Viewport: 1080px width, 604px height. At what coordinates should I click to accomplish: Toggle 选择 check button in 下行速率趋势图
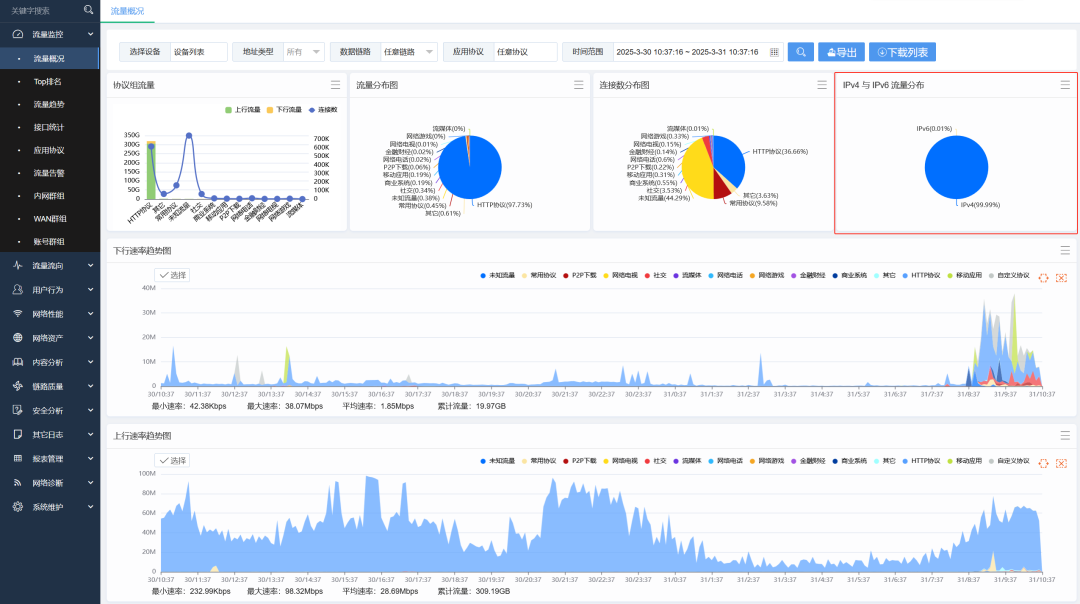pyautogui.click(x=172, y=275)
